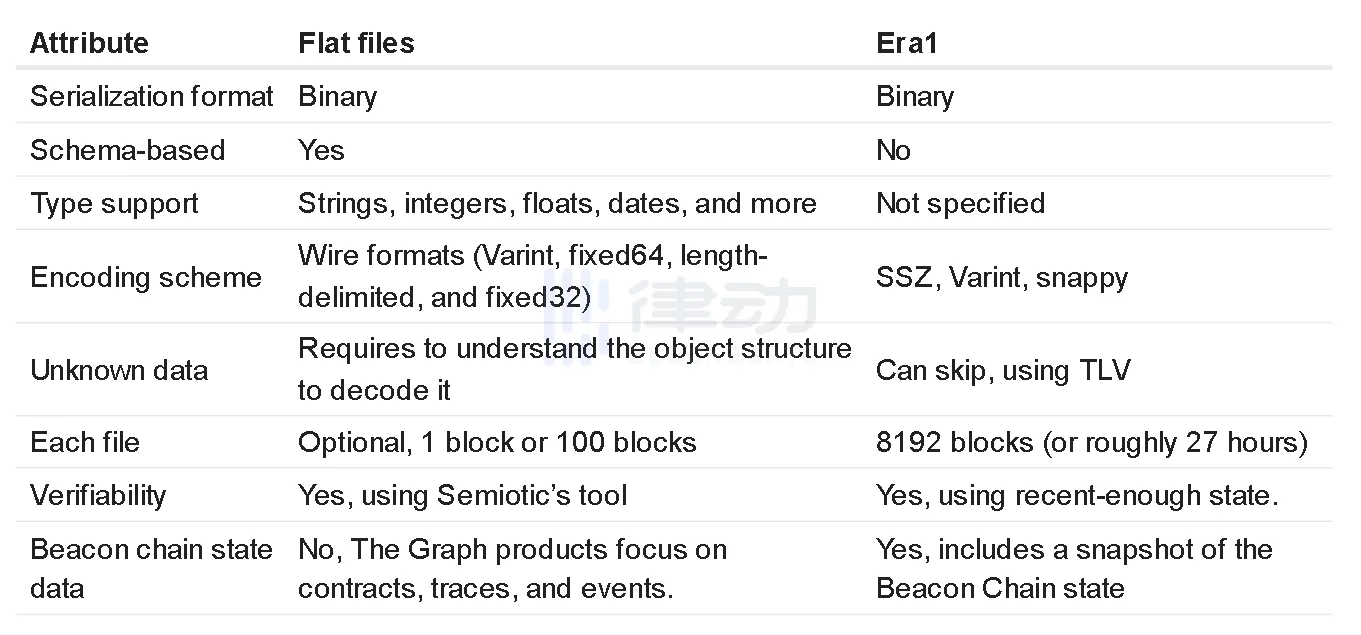Click 'Yes, using Semiotic's tool' cell

click(x=462, y=496)
